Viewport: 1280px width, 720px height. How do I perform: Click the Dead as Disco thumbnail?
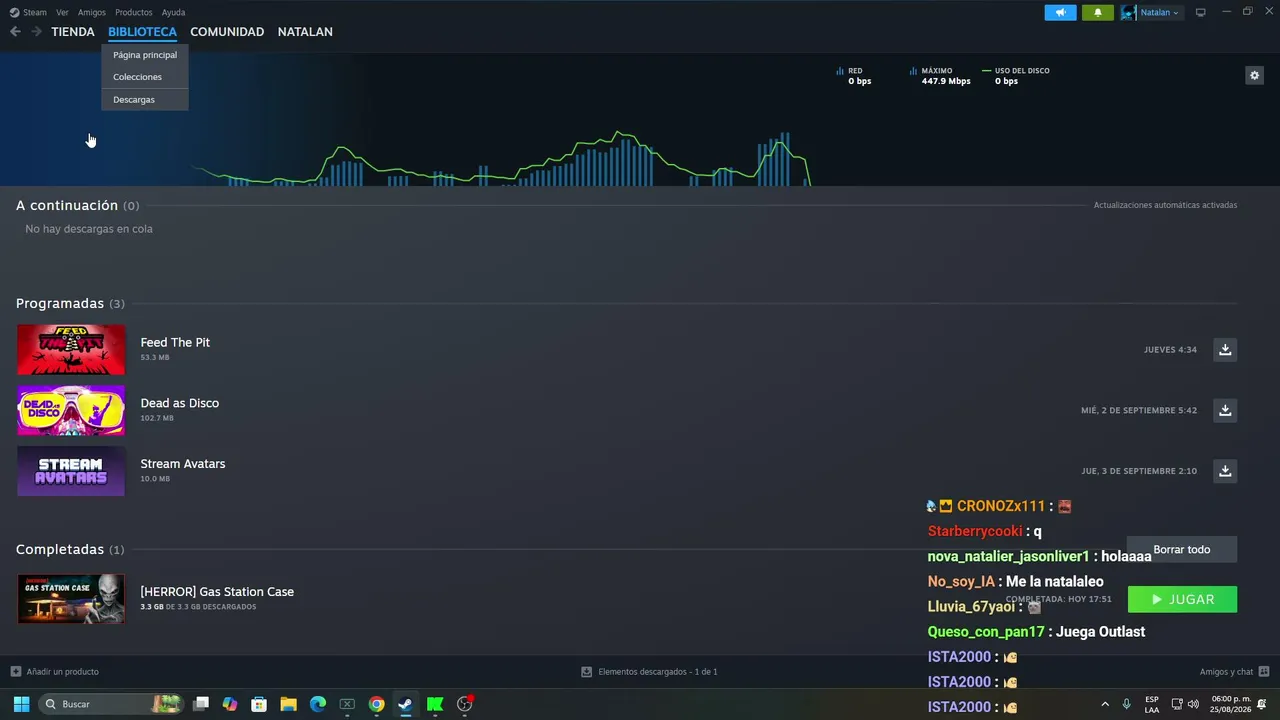tap(71, 410)
